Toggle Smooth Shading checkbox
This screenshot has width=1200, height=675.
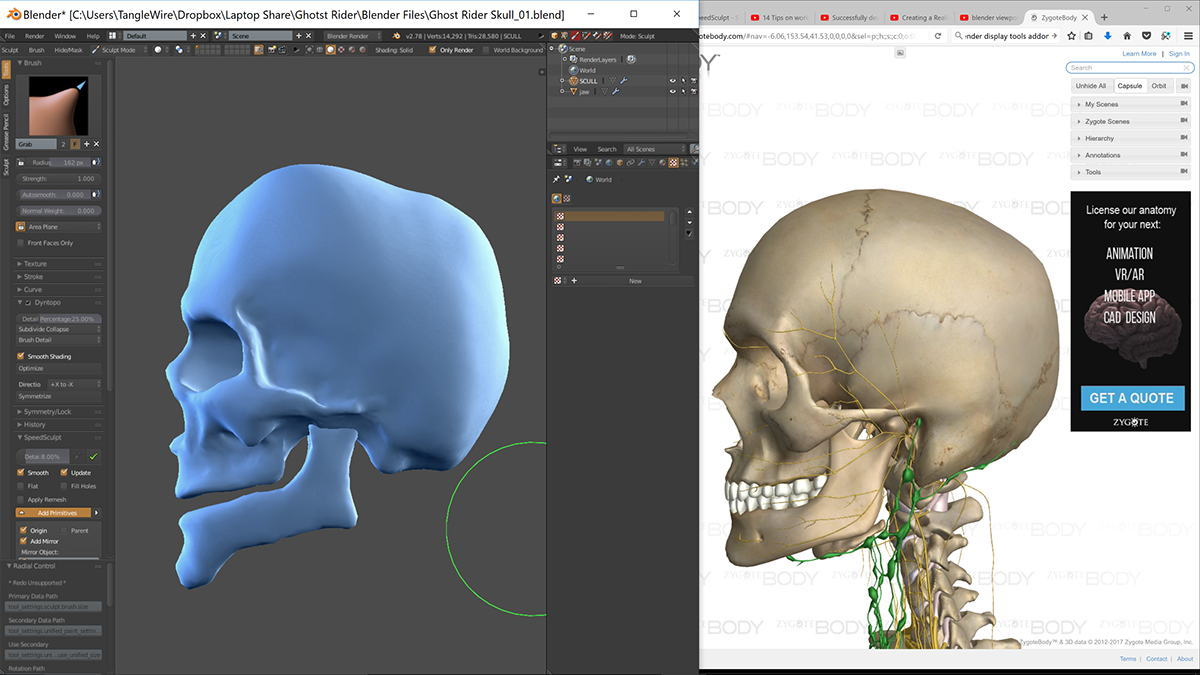pyautogui.click(x=21, y=356)
